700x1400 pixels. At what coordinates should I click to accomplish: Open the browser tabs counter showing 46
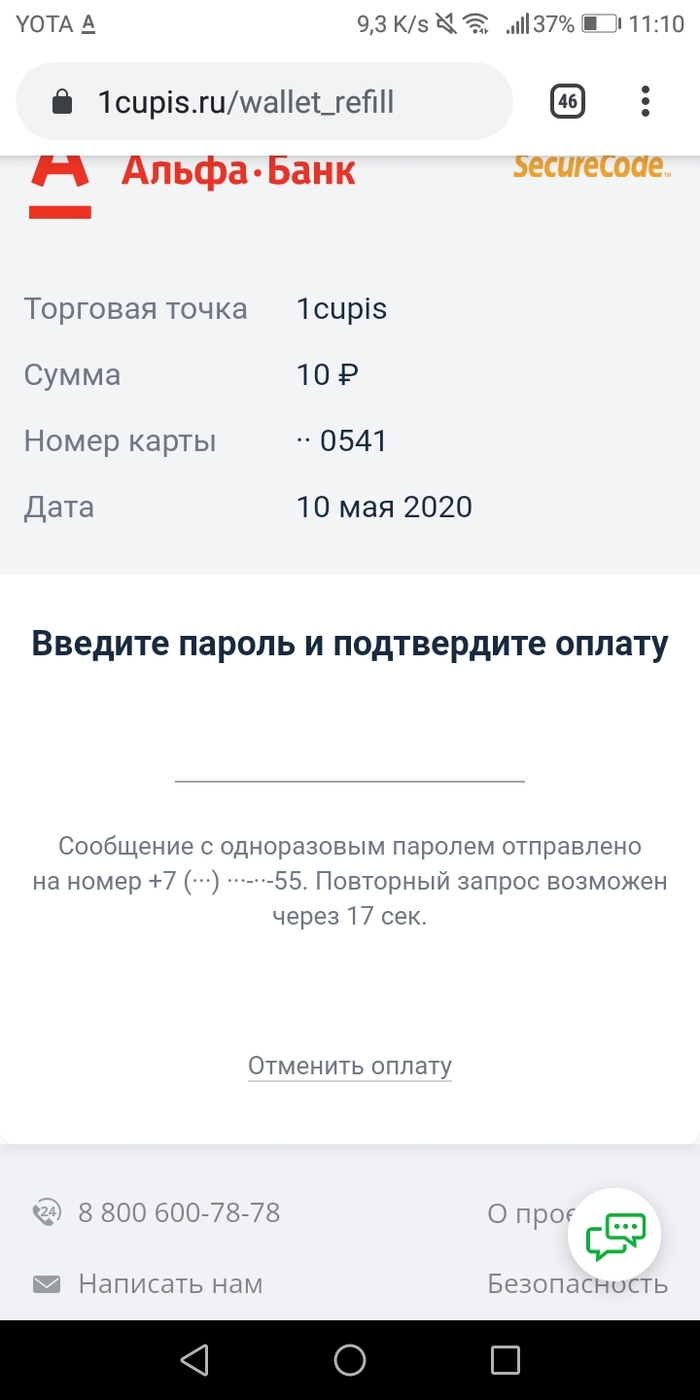568,101
